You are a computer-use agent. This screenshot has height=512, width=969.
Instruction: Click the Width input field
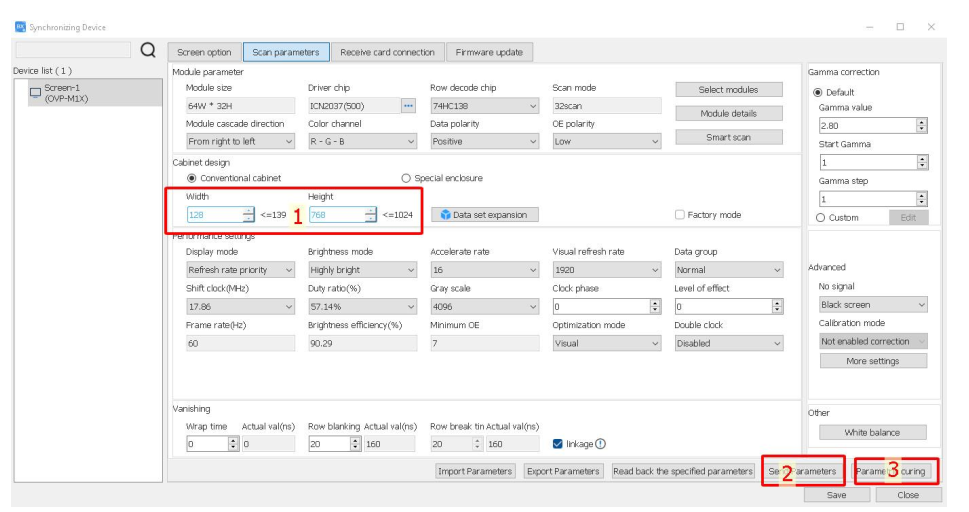click(x=214, y=215)
